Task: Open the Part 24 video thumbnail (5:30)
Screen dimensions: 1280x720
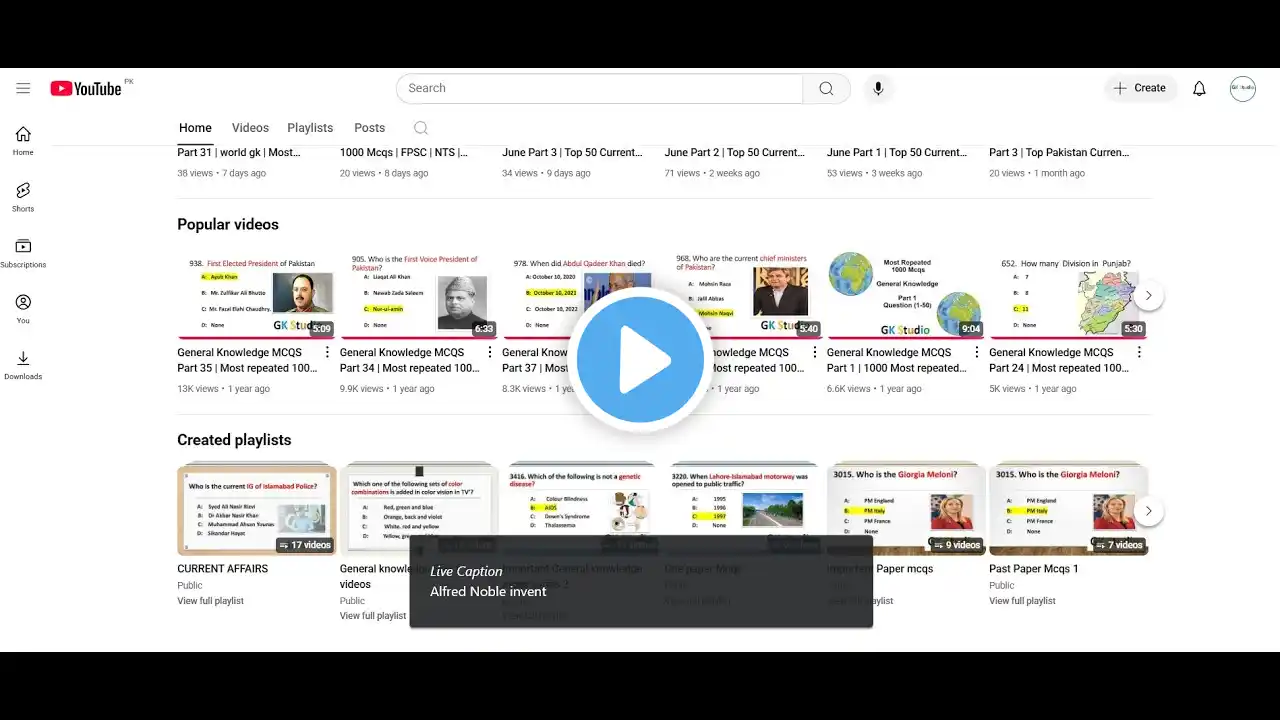Action: tap(1068, 295)
